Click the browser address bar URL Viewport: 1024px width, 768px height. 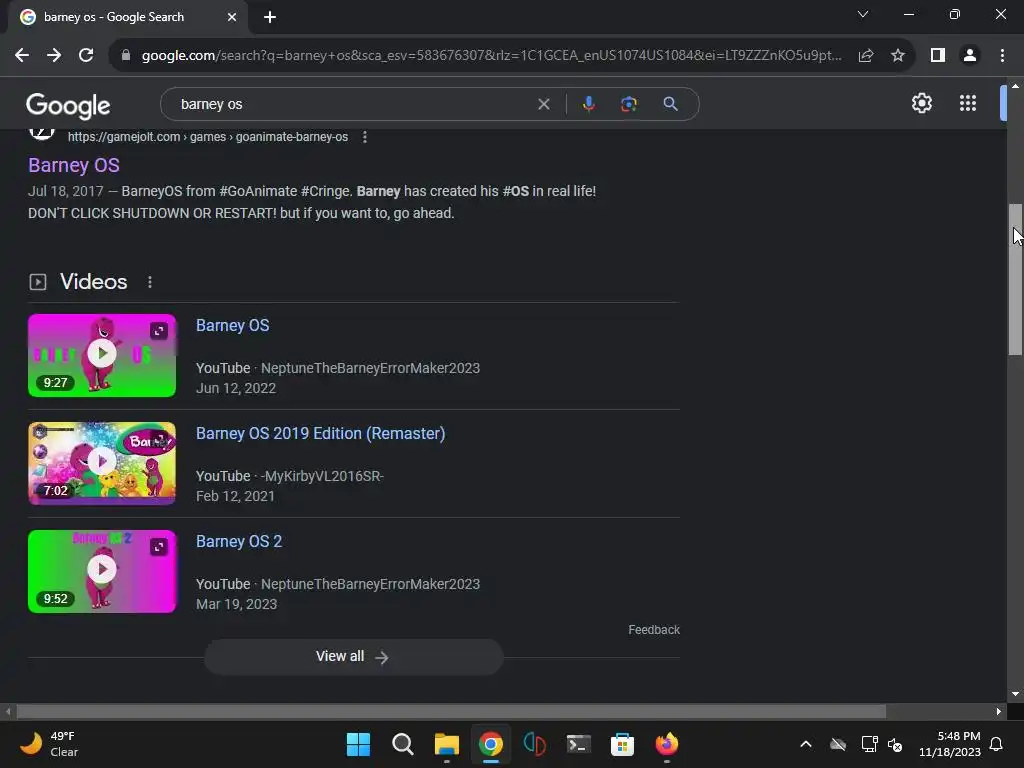[x=491, y=56]
